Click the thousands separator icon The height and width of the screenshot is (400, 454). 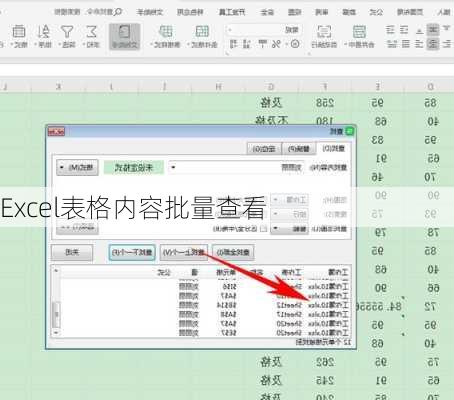pos(262,44)
